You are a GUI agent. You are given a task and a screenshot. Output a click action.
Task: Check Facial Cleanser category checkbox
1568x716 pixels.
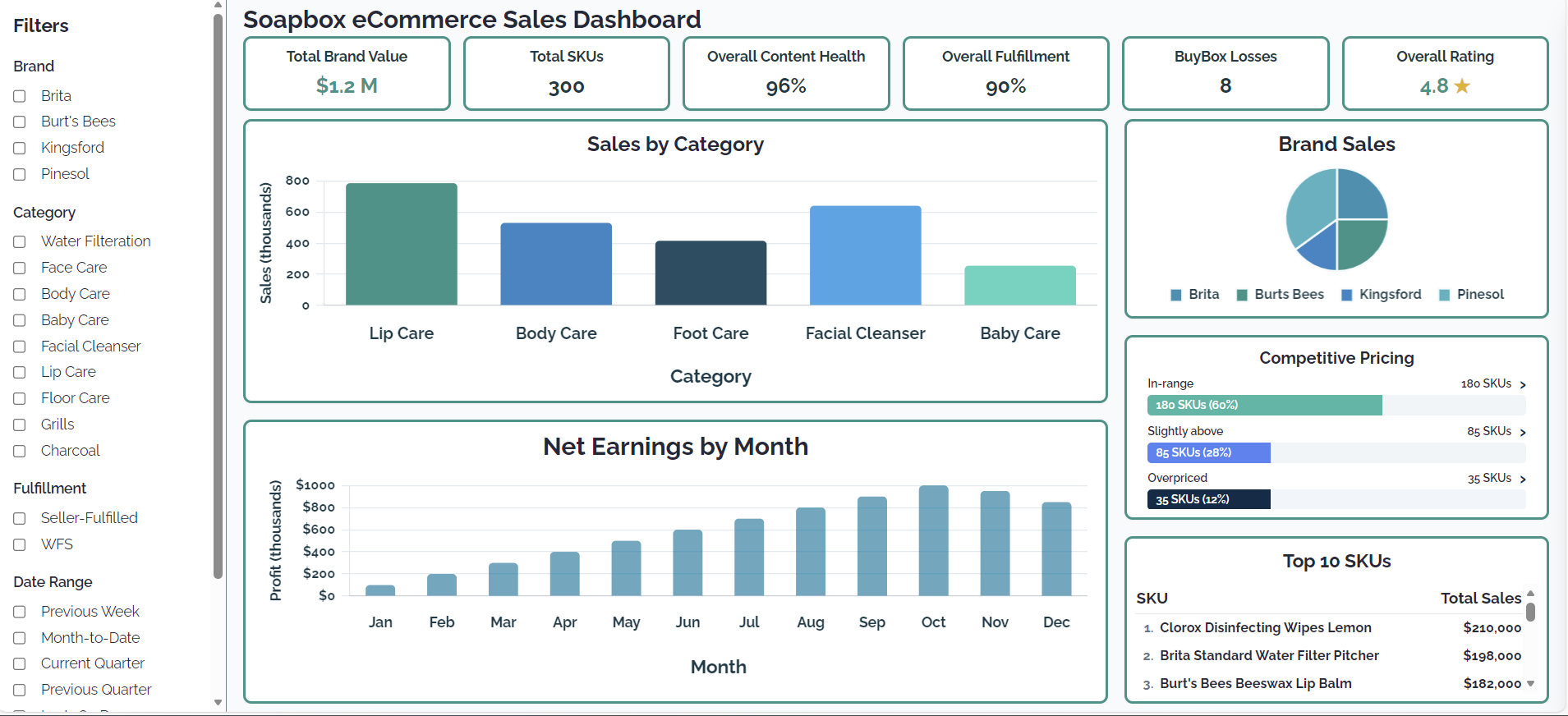20,347
